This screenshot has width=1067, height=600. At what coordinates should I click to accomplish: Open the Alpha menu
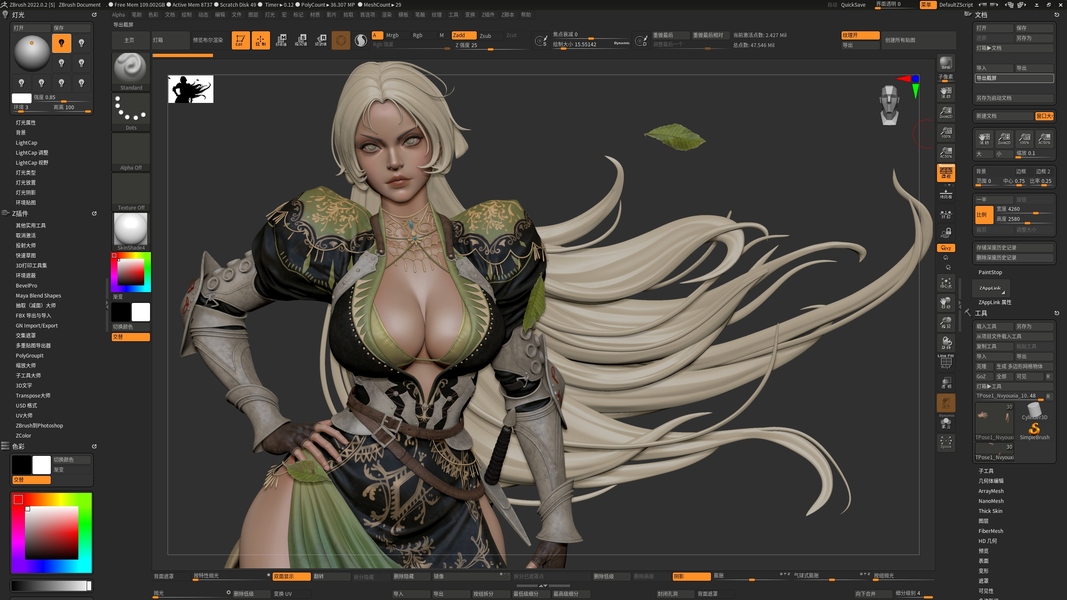pos(118,14)
